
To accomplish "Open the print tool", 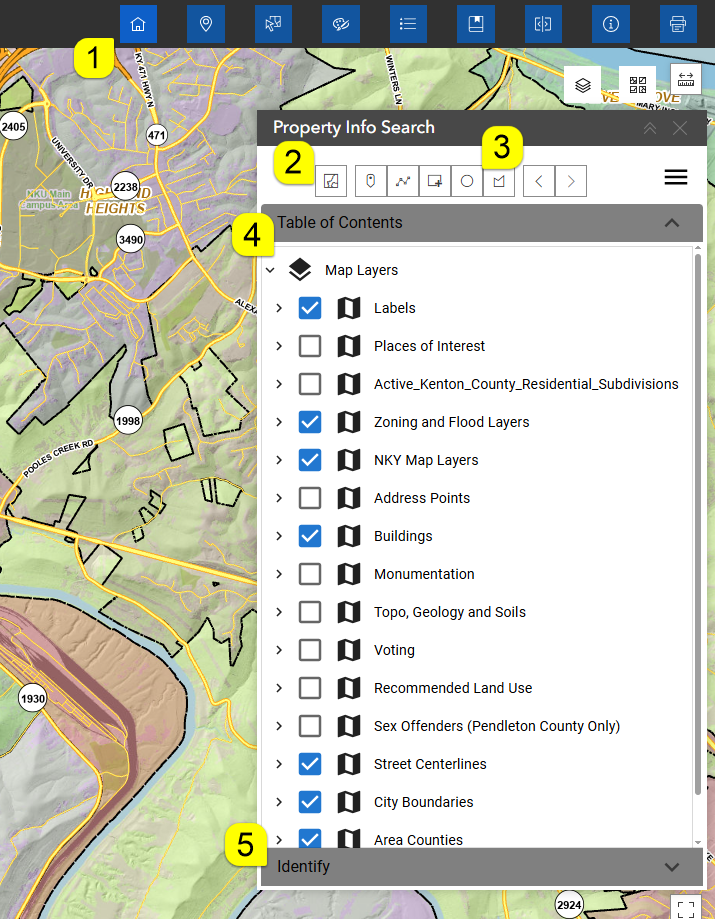I will point(678,24).
